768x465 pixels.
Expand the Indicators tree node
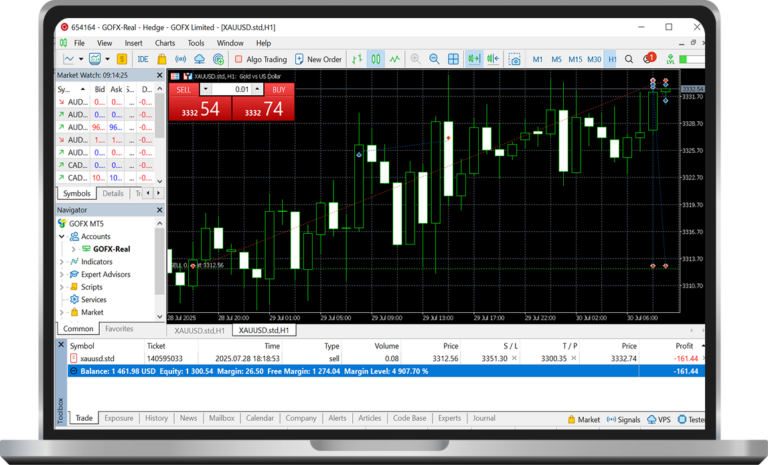tap(62, 262)
